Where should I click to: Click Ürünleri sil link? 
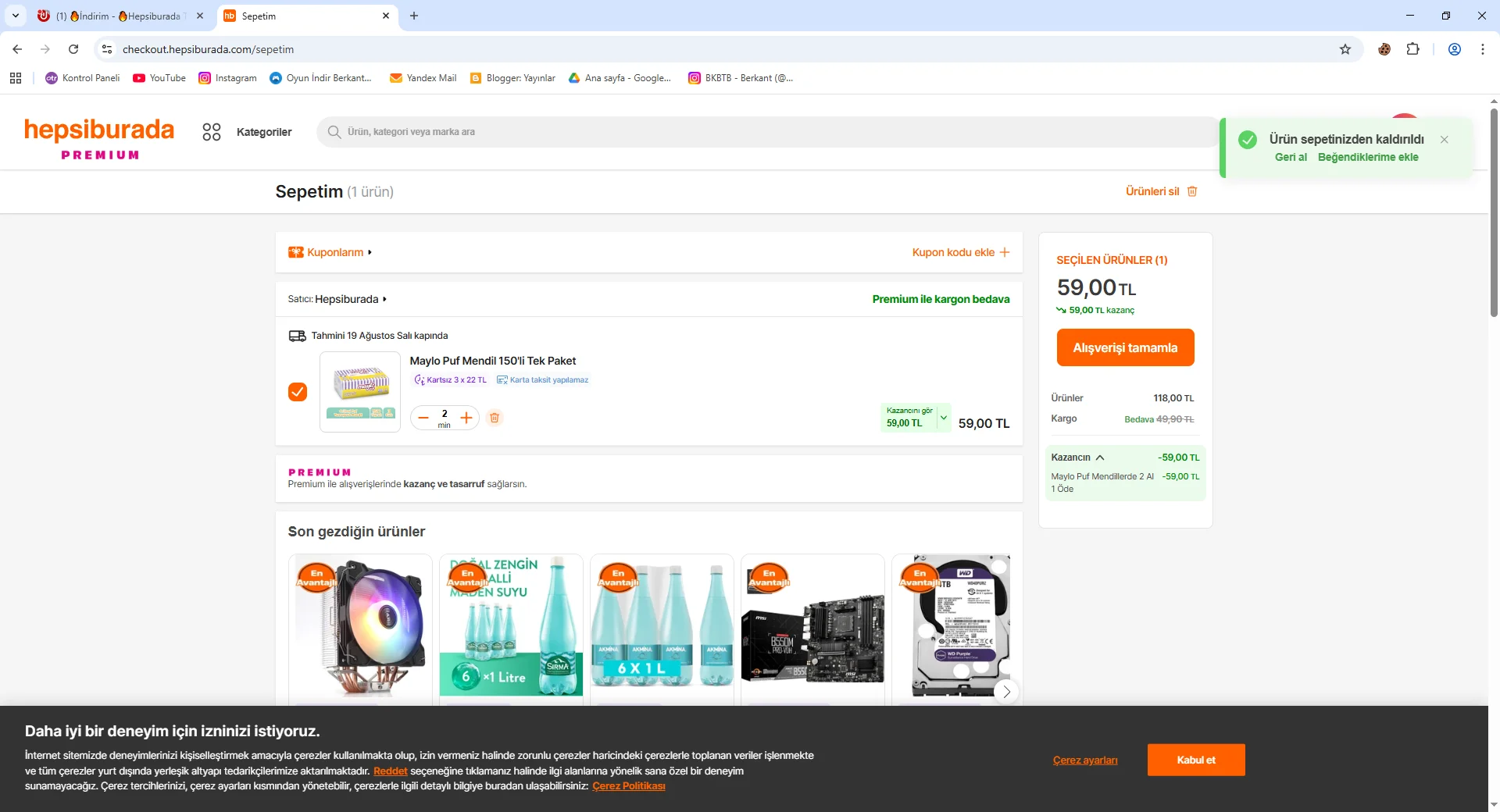(1152, 191)
